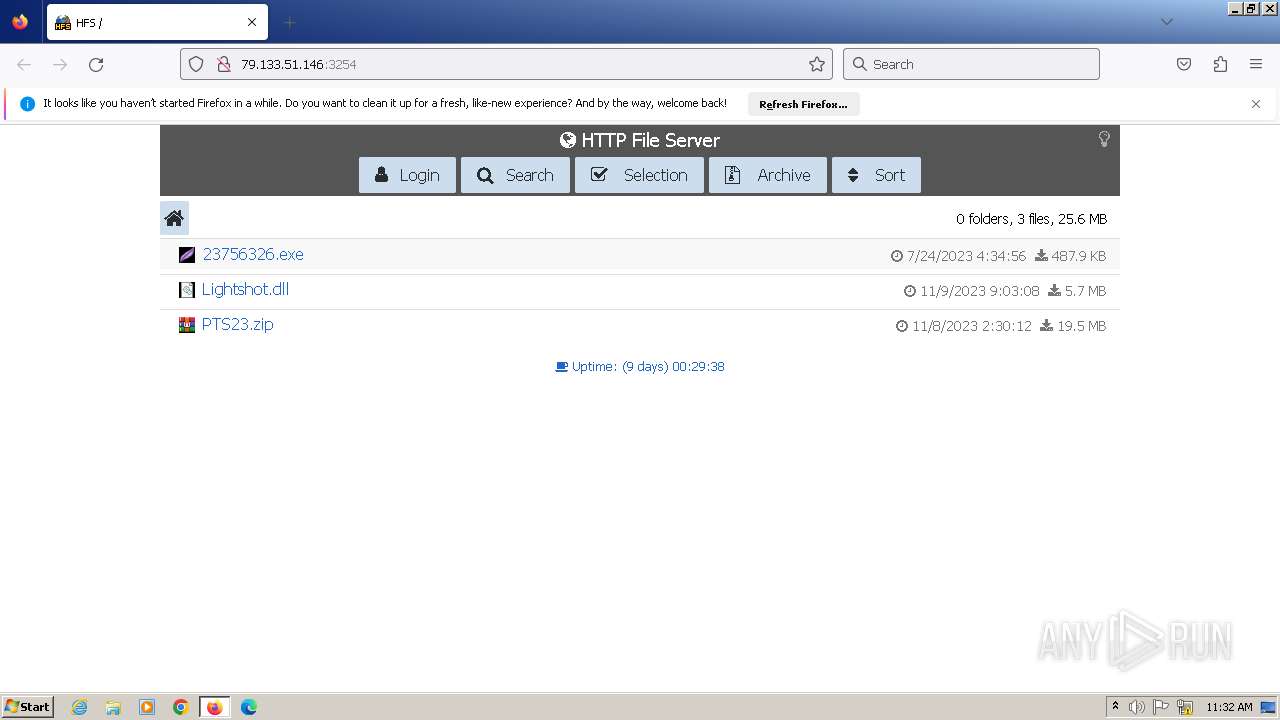Show hidden system tray icons

point(1115,707)
